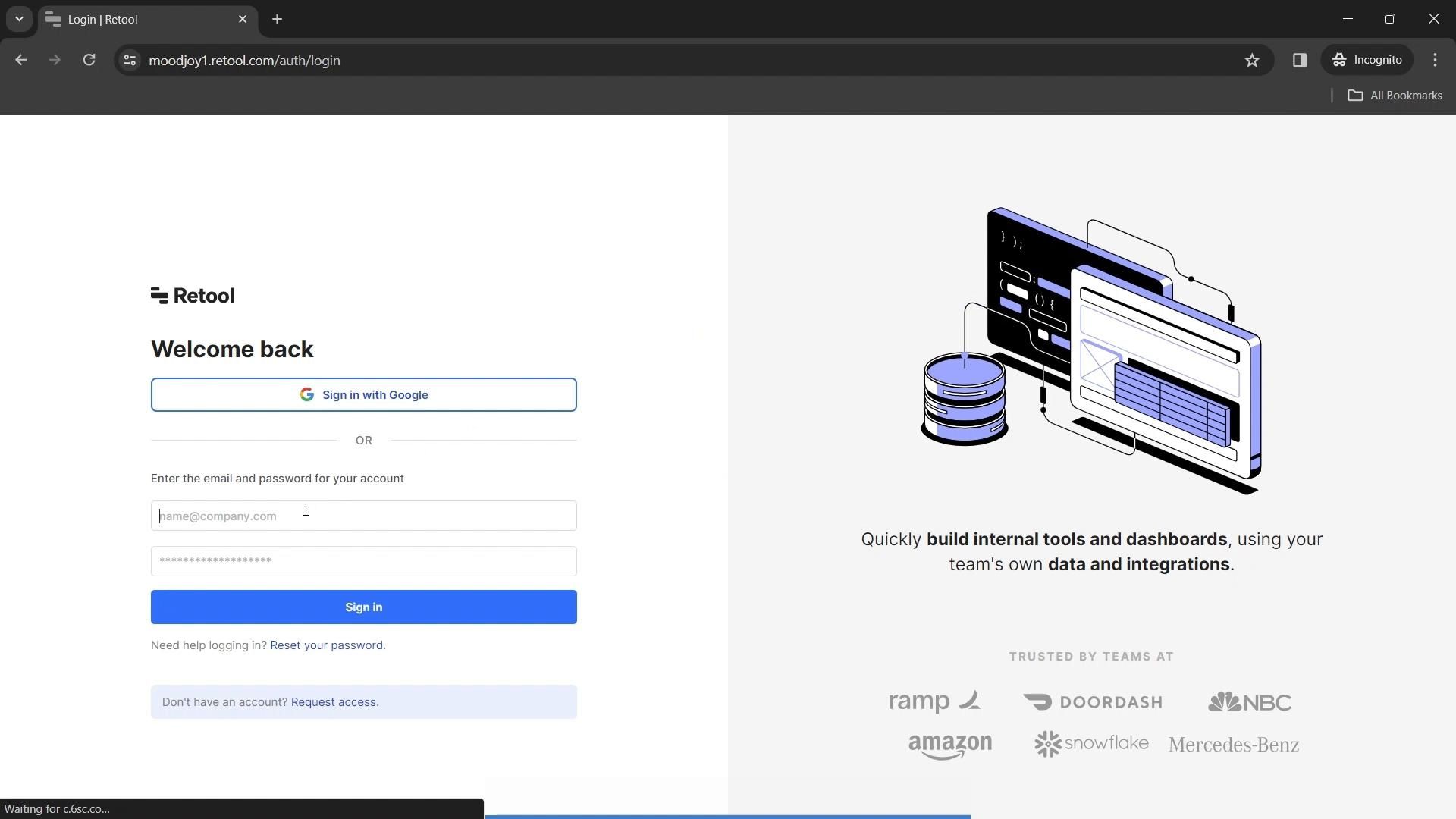This screenshot has width=1456, height=819.
Task: Focus the email address input field
Action: 364,516
